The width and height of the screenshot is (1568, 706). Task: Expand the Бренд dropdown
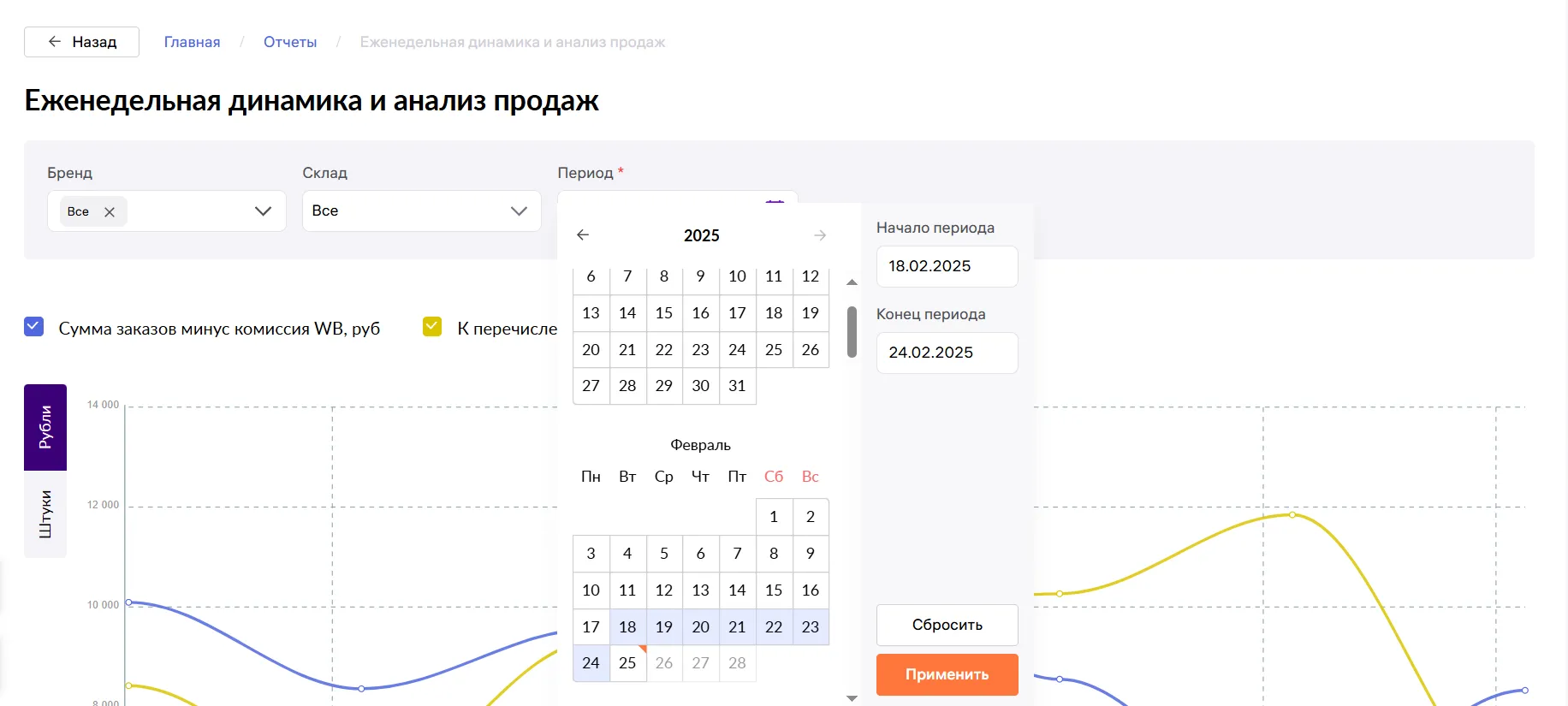click(x=263, y=211)
